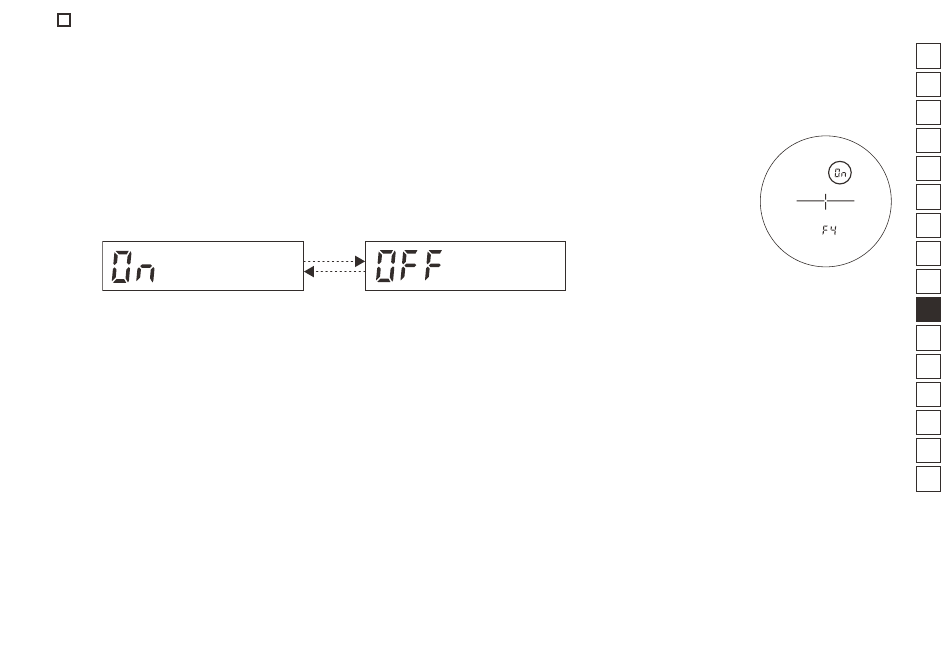
Task: Click the fourth square from top, right column
Action: click(928, 141)
